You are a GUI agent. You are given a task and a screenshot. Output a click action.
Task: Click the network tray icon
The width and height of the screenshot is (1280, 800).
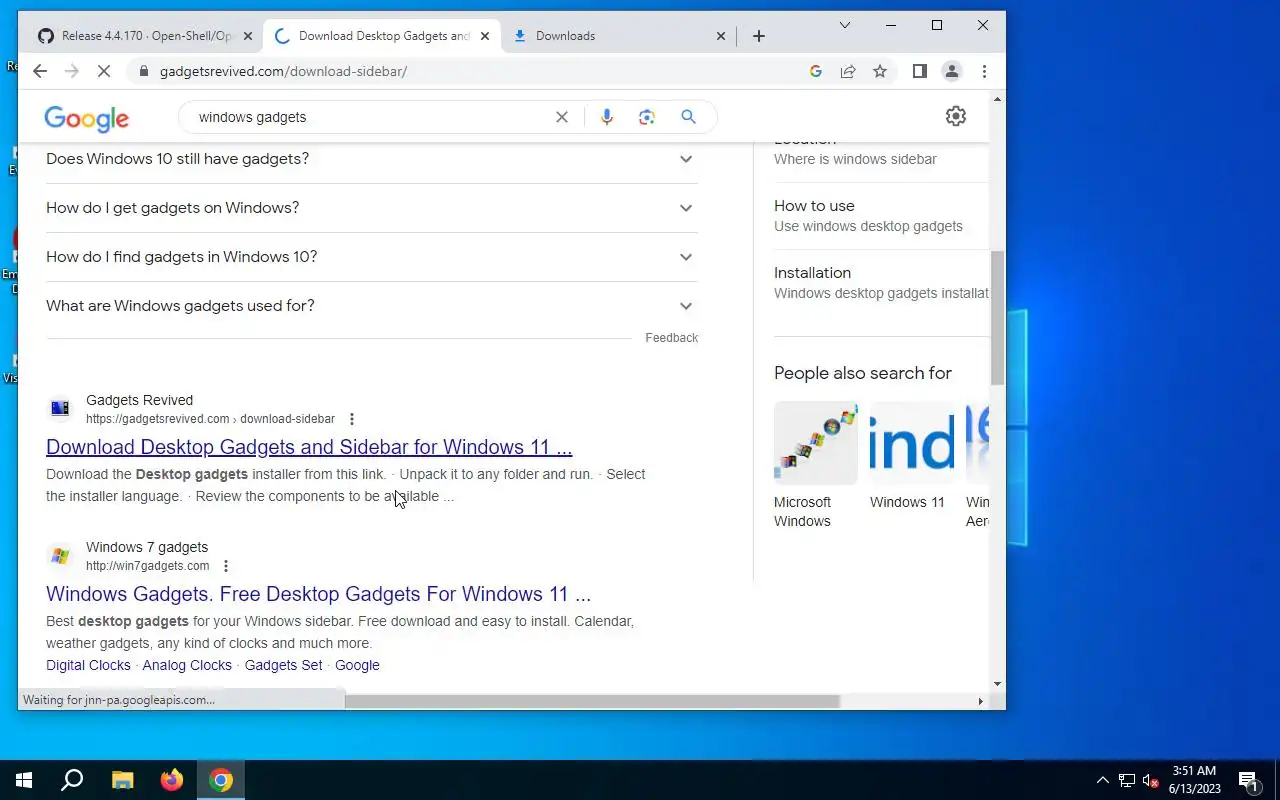(x=1127, y=780)
